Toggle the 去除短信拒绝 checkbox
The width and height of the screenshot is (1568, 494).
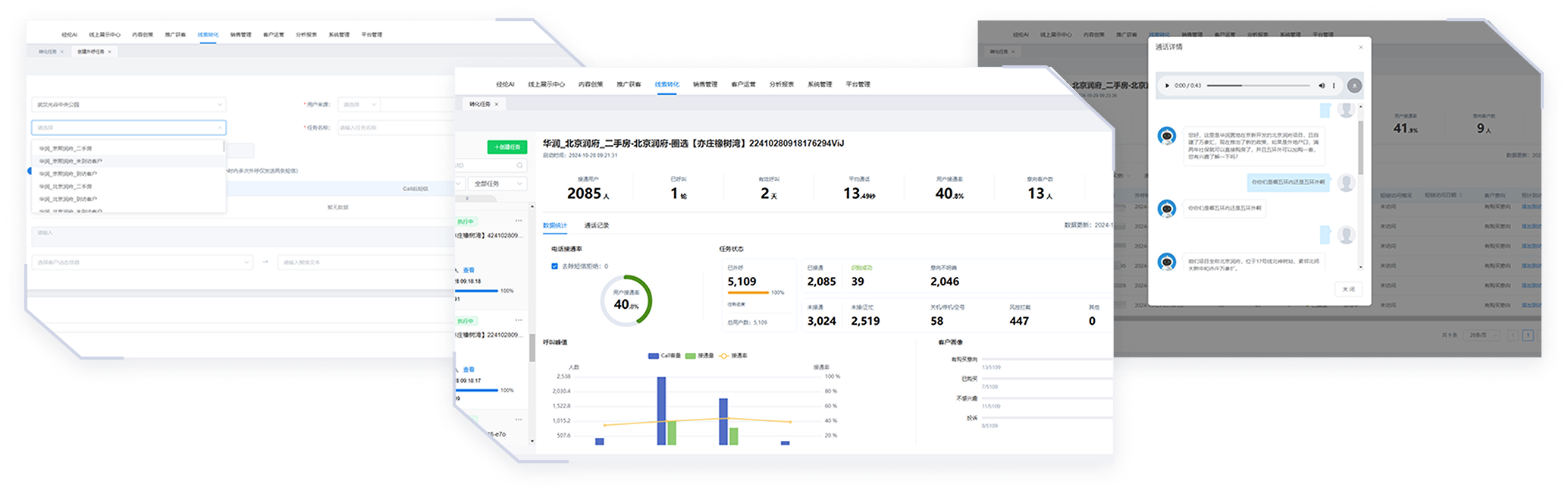click(x=554, y=266)
